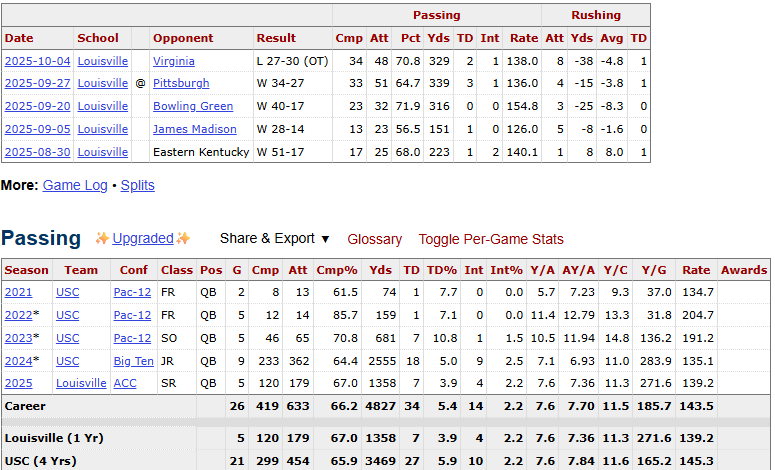Screen dimensions: 775x470
Task: Toggle Per-Game Stats view
Action: [x=491, y=239]
